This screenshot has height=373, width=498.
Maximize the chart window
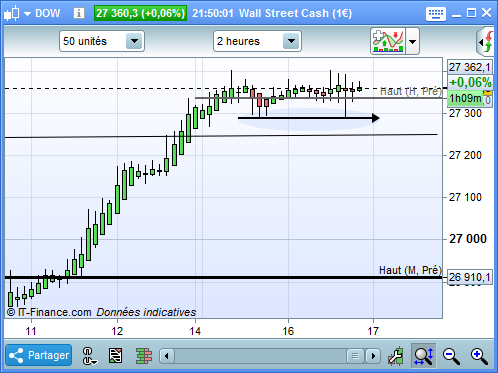(x=471, y=13)
